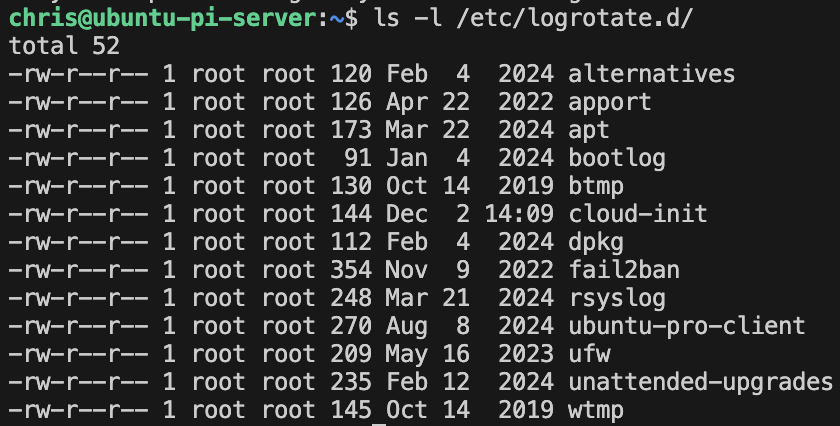The image size is (840, 426).
Task: Point at the cloud-init filename
Action: coord(638,214)
